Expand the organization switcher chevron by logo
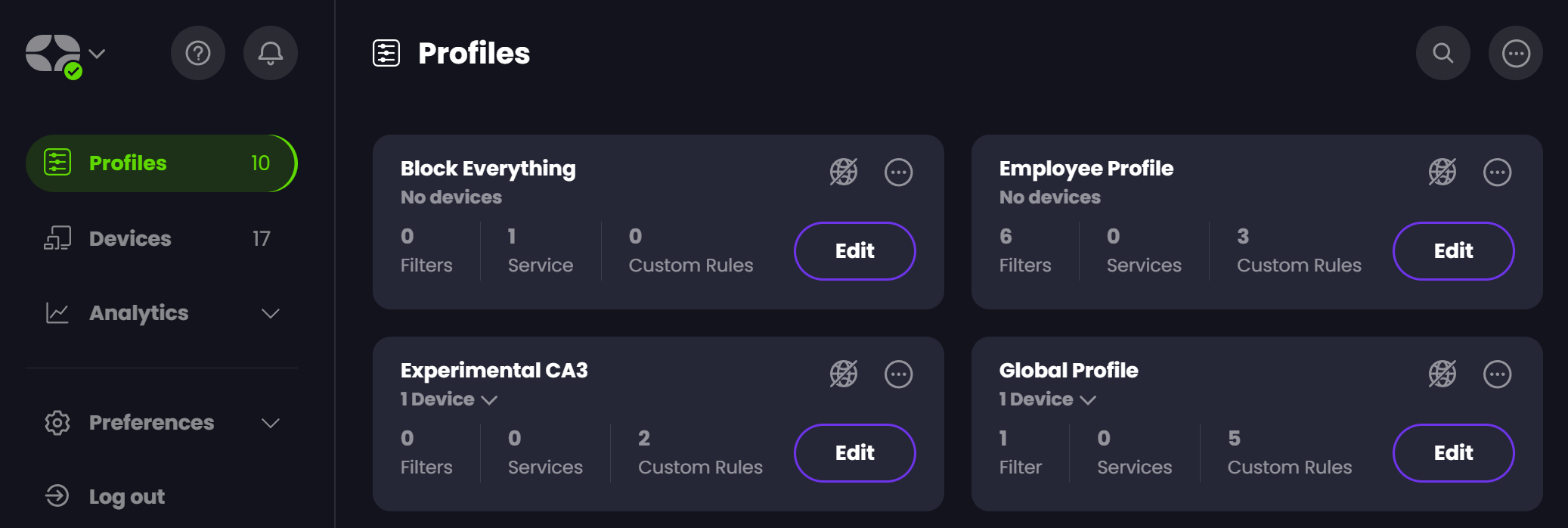 click(97, 54)
